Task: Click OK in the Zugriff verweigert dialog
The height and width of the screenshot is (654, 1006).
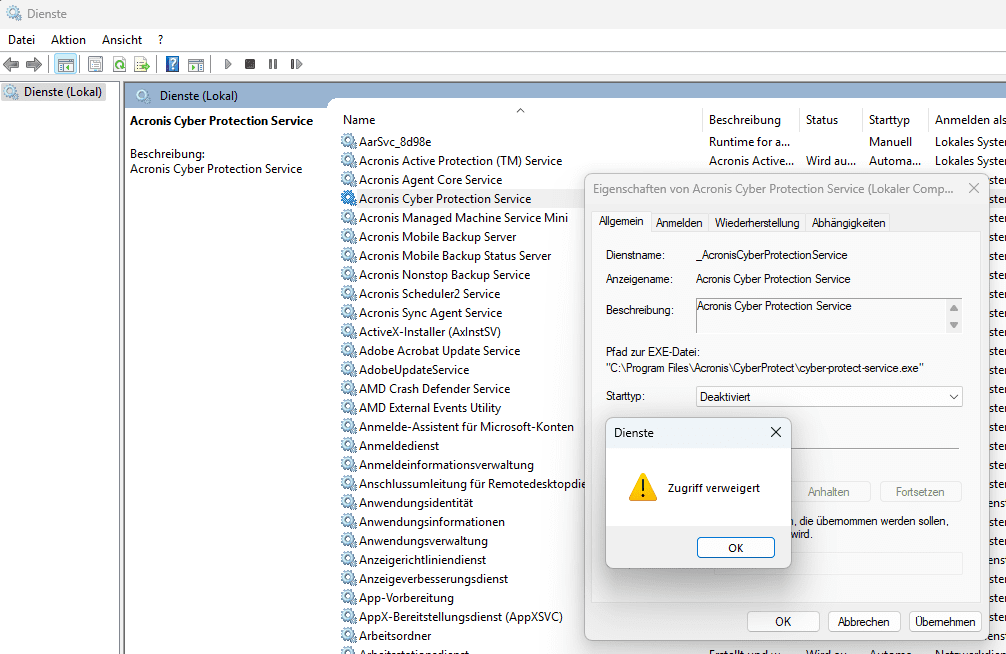Action: pyautogui.click(x=735, y=547)
